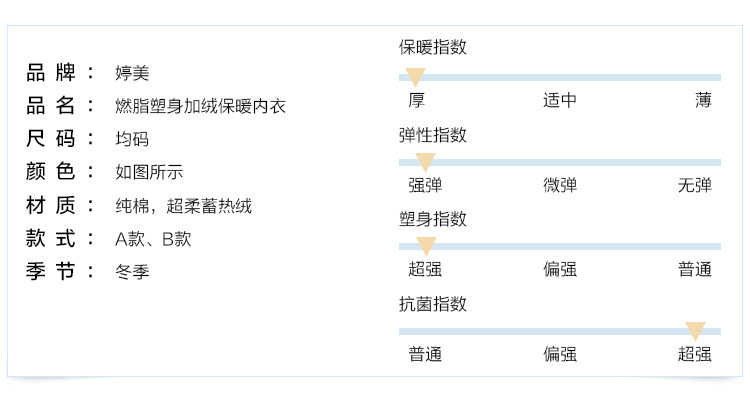Image resolution: width=750 pixels, height=401 pixels.
Task: Click 普通 under 抗菌指数
Action: coord(425,354)
